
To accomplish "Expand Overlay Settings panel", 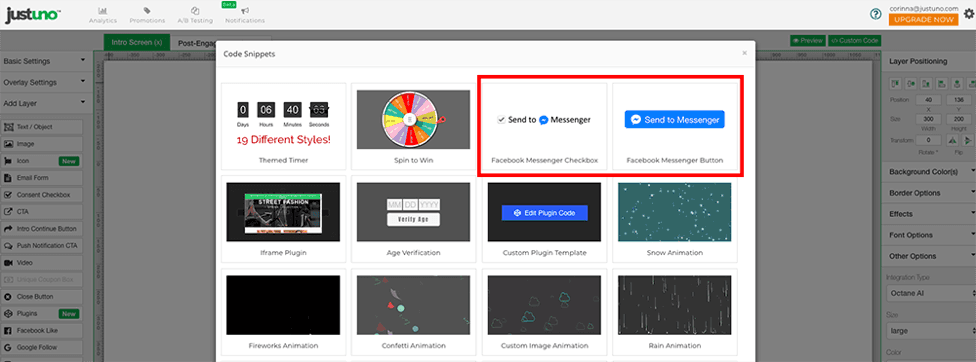I will coord(45,82).
